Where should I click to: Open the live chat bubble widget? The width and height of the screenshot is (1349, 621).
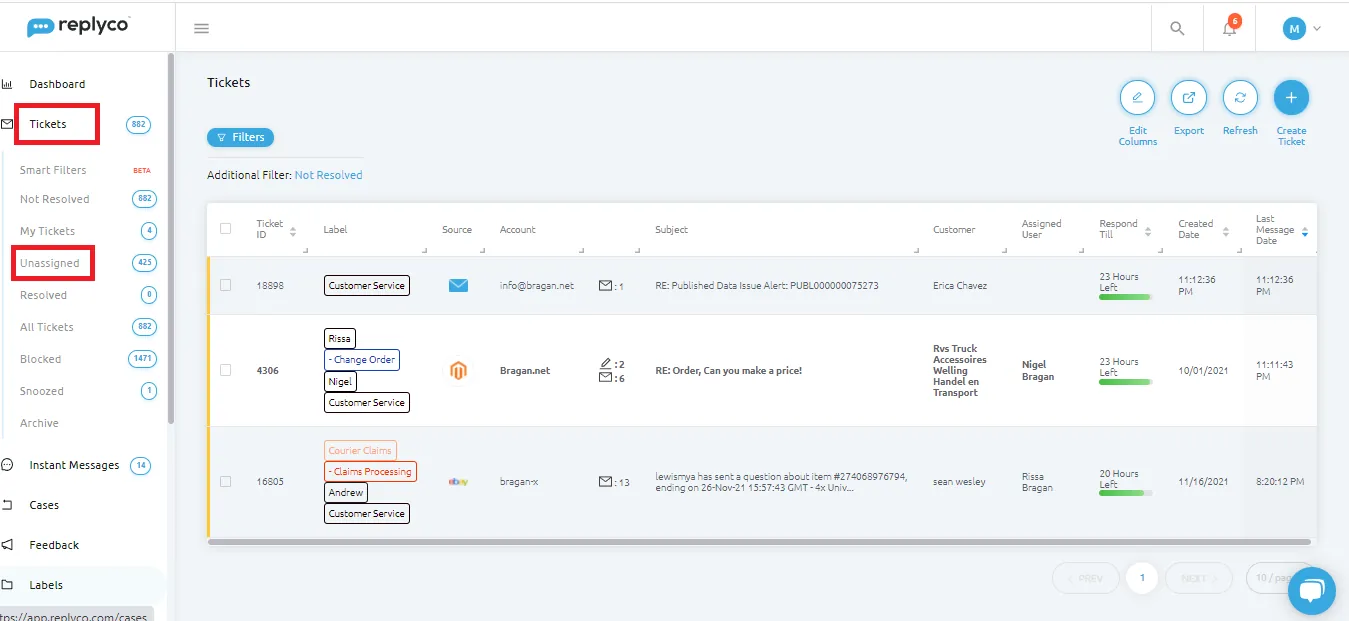1312,590
